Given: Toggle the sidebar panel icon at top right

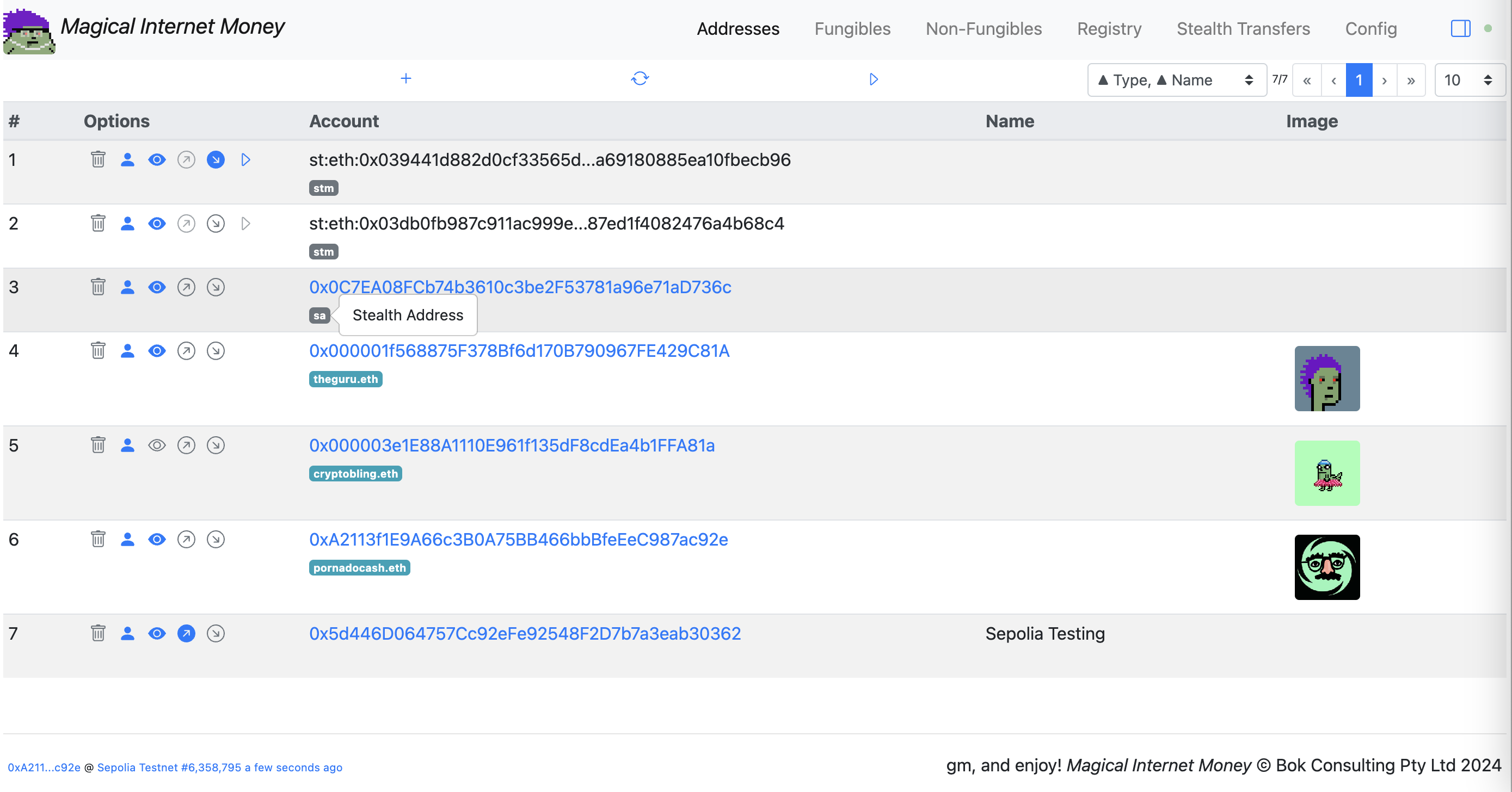Looking at the screenshot, I should (x=1460, y=28).
